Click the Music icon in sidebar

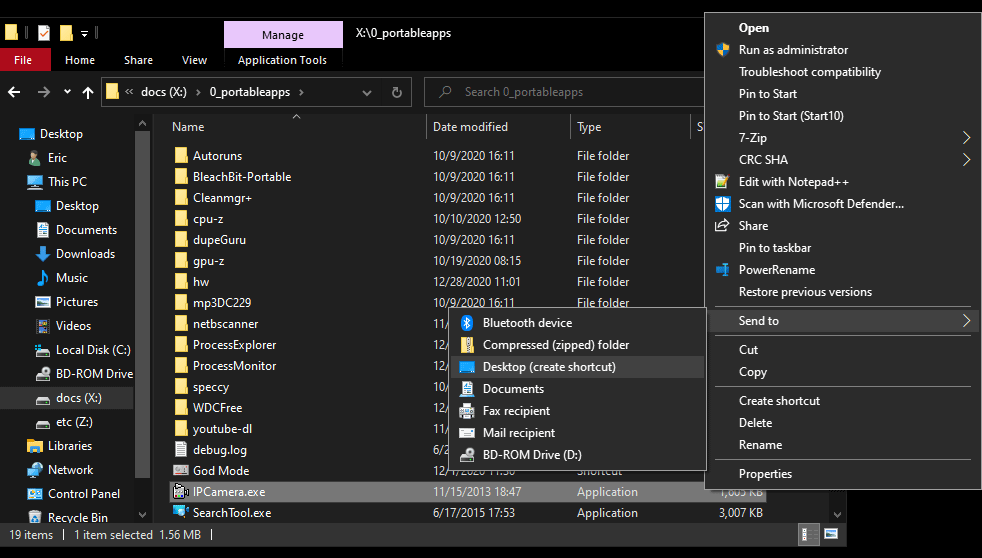[x=43, y=277]
